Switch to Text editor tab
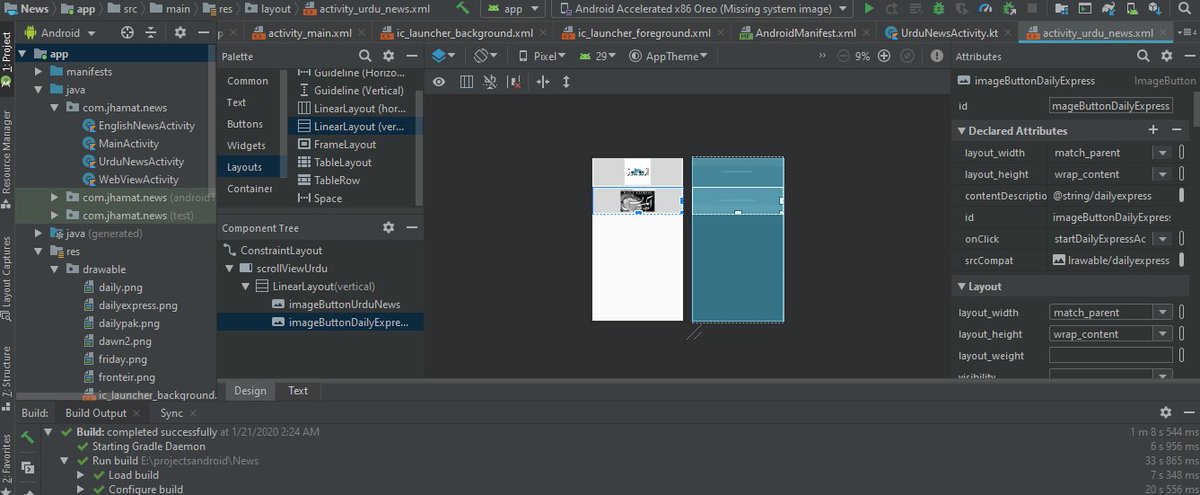1200x495 pixels. click(x=298, y=391)
